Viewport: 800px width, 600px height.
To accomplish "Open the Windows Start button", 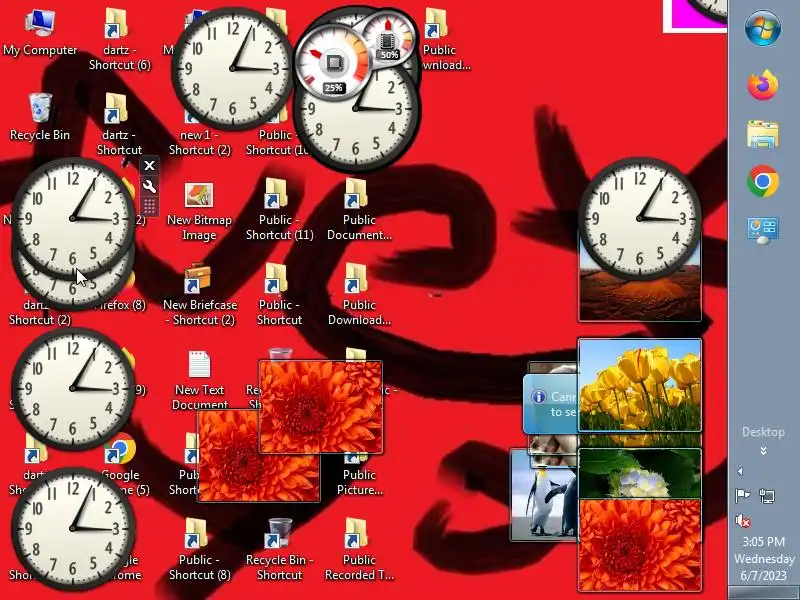I will [x=763, y=28].
